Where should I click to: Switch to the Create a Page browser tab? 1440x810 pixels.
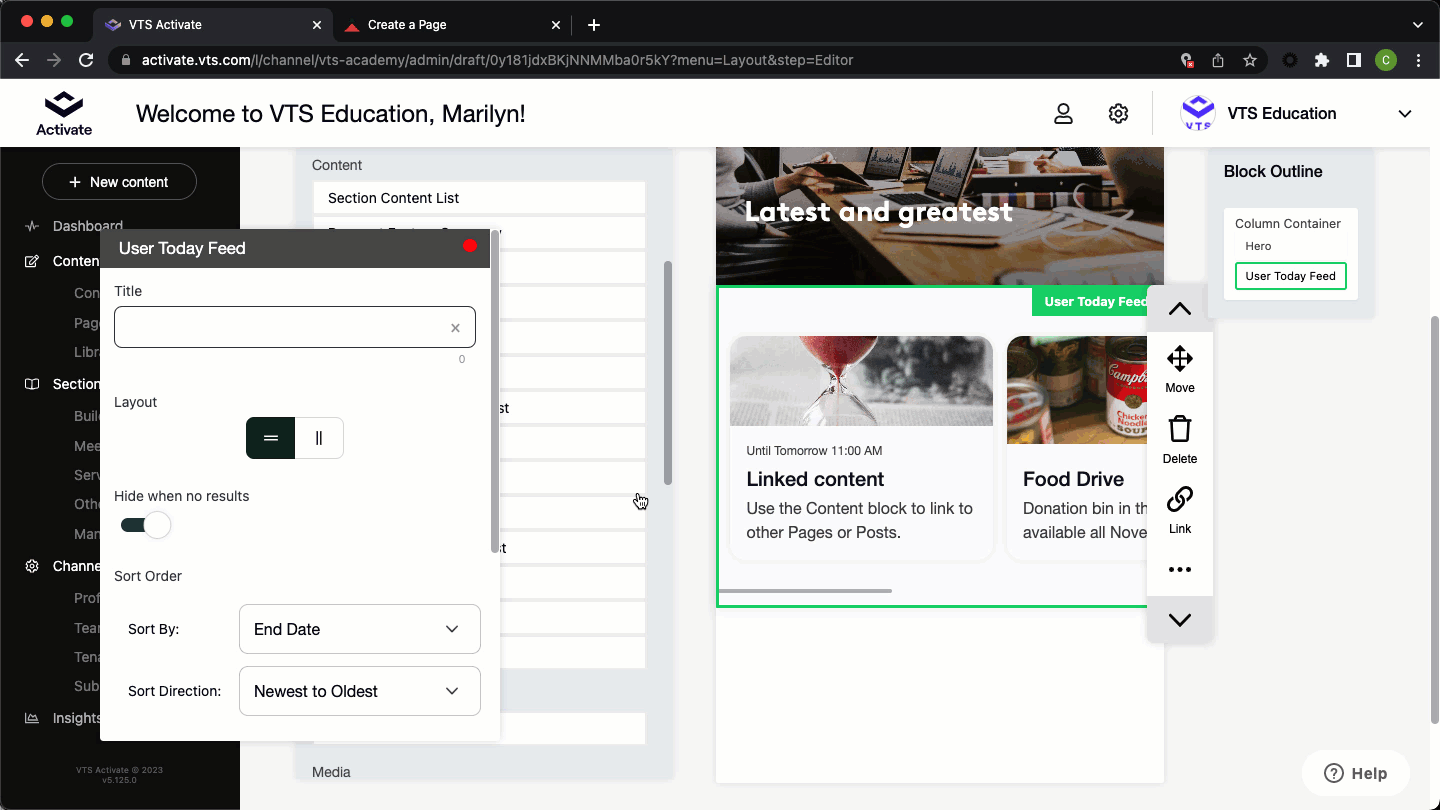point(452,25)
